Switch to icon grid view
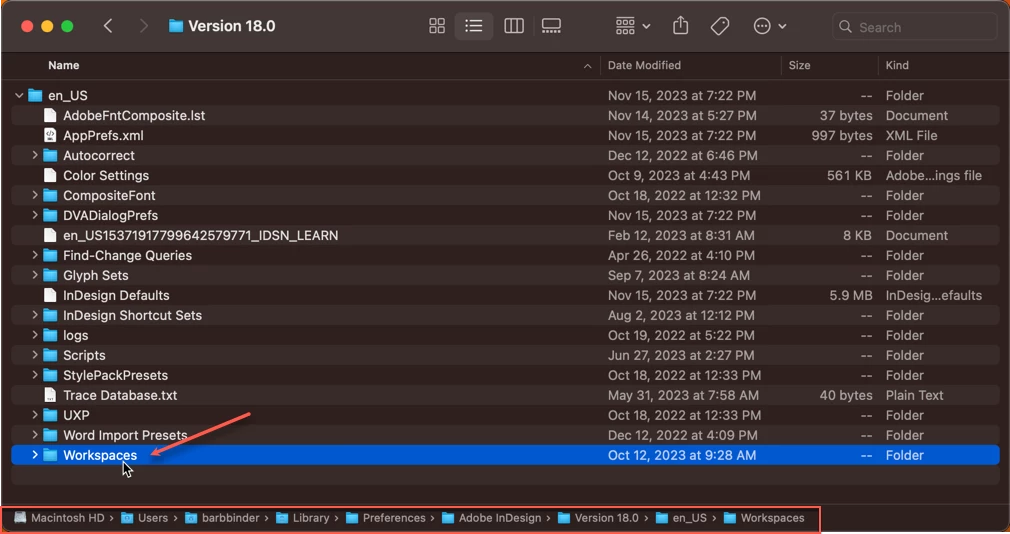 [437, 26]
